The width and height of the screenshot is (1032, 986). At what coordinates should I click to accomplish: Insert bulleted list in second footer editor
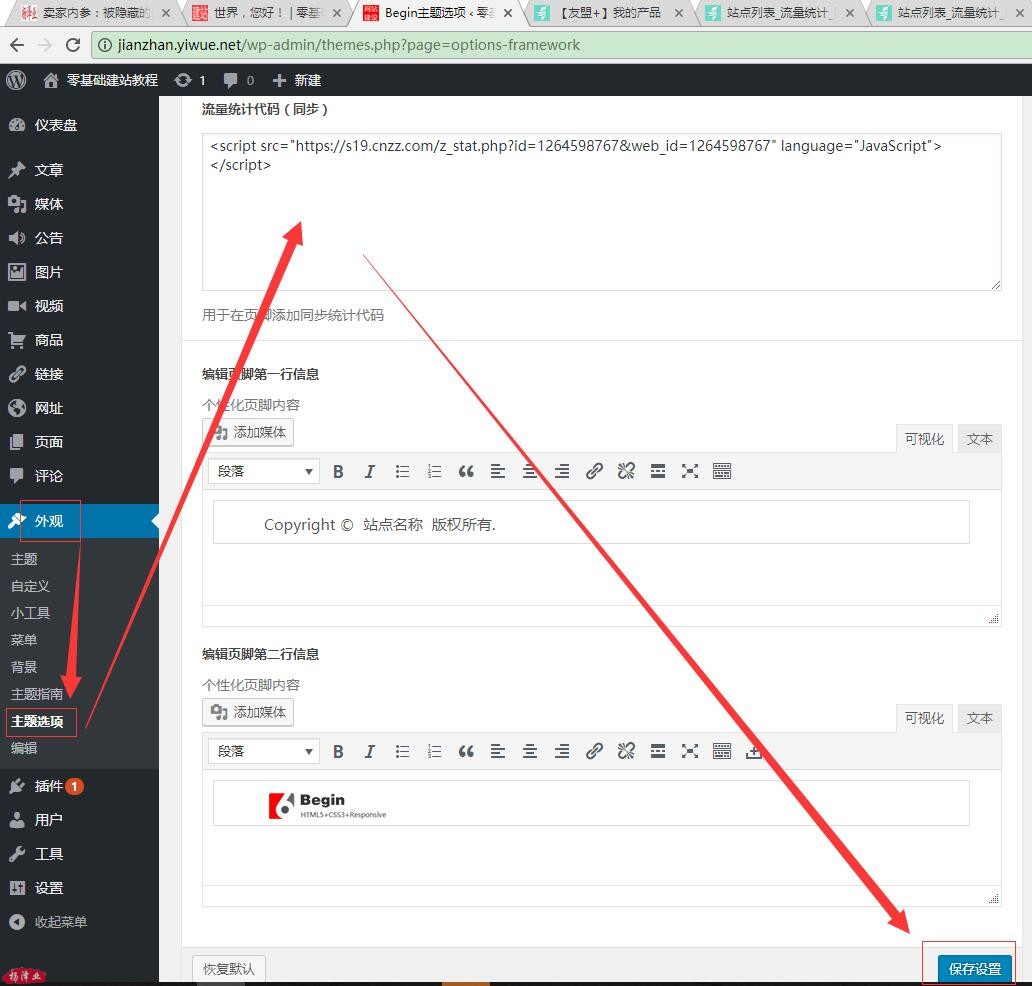click(402, 751)
